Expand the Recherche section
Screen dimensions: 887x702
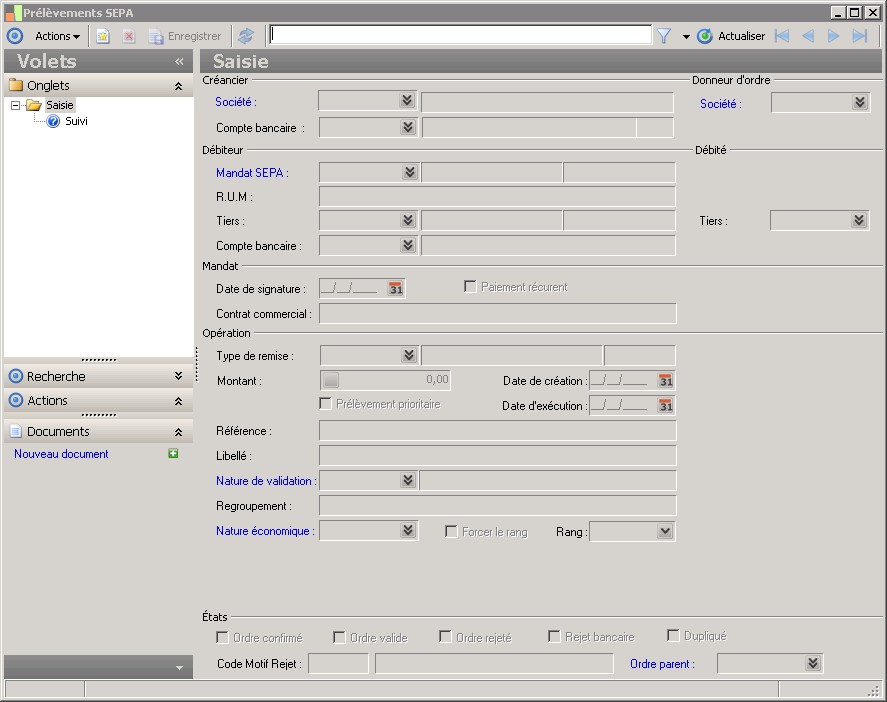pos(178,376)
